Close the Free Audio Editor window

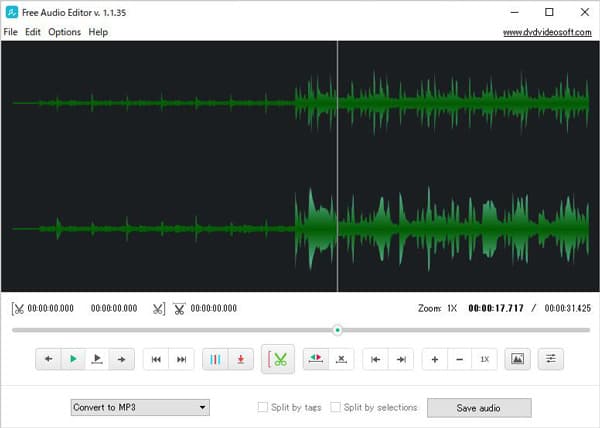[x=584, y=12]
